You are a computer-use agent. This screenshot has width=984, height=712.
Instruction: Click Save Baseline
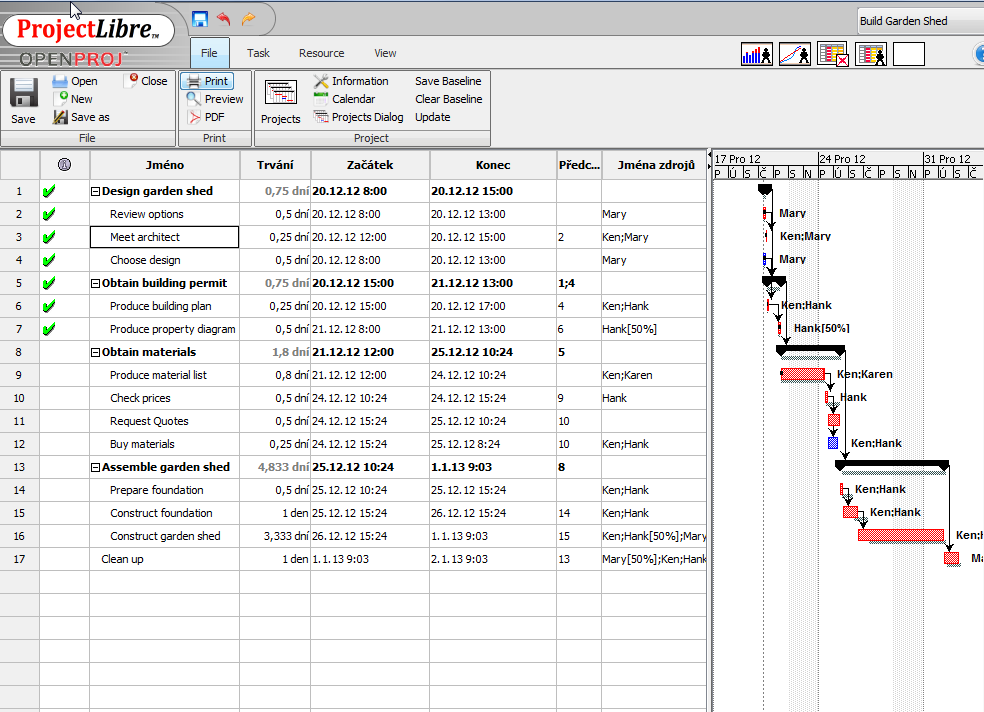(448, 81)
